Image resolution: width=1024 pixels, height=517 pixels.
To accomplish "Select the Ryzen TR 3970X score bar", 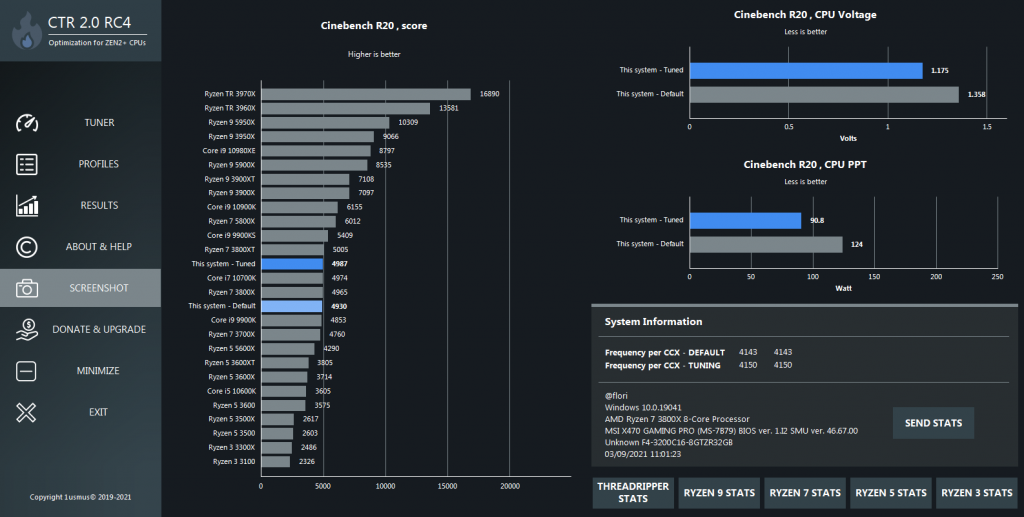I will click(x=366, y=94).
